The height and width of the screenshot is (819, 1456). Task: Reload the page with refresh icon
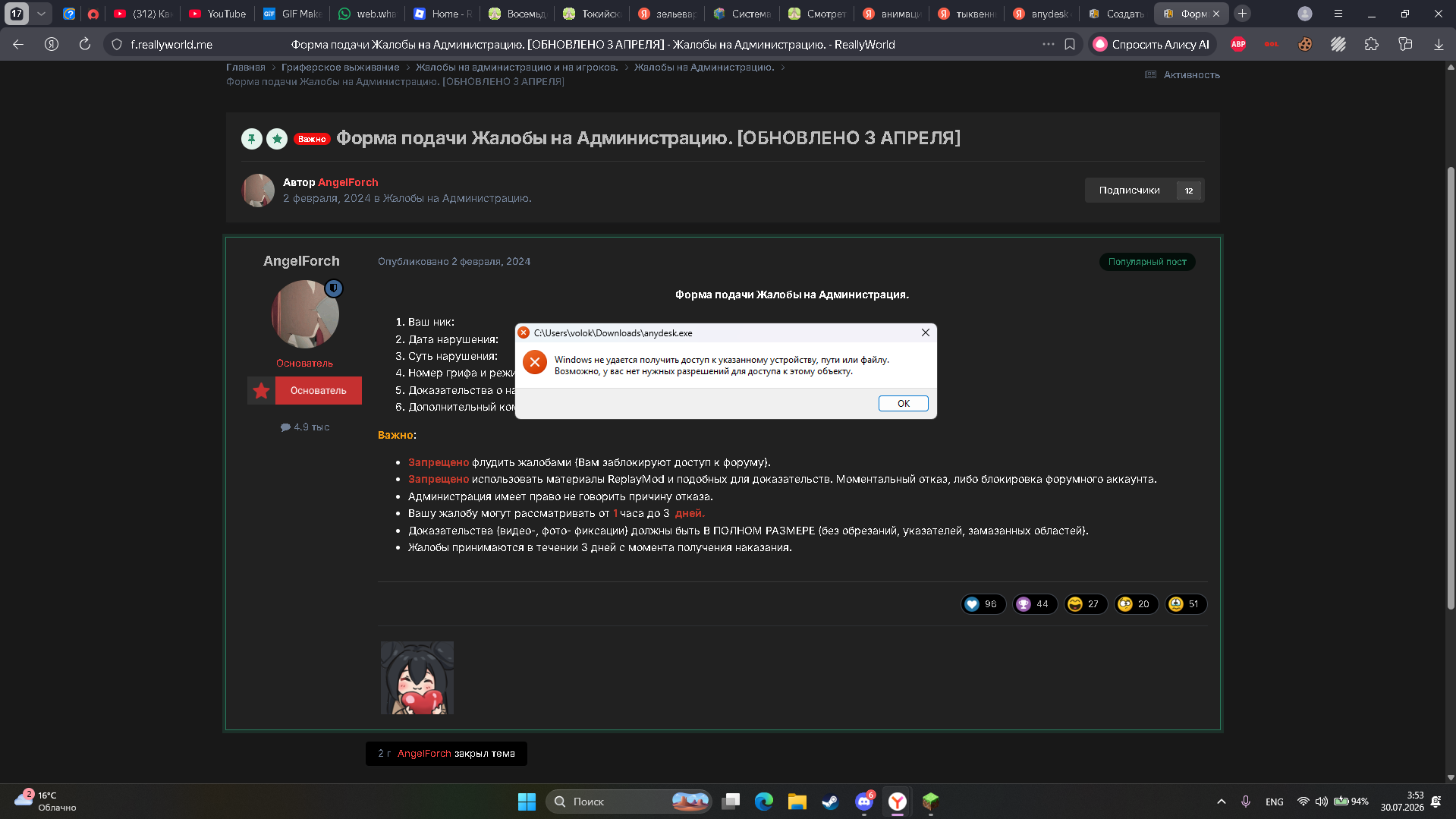click(x=84, y=44)
